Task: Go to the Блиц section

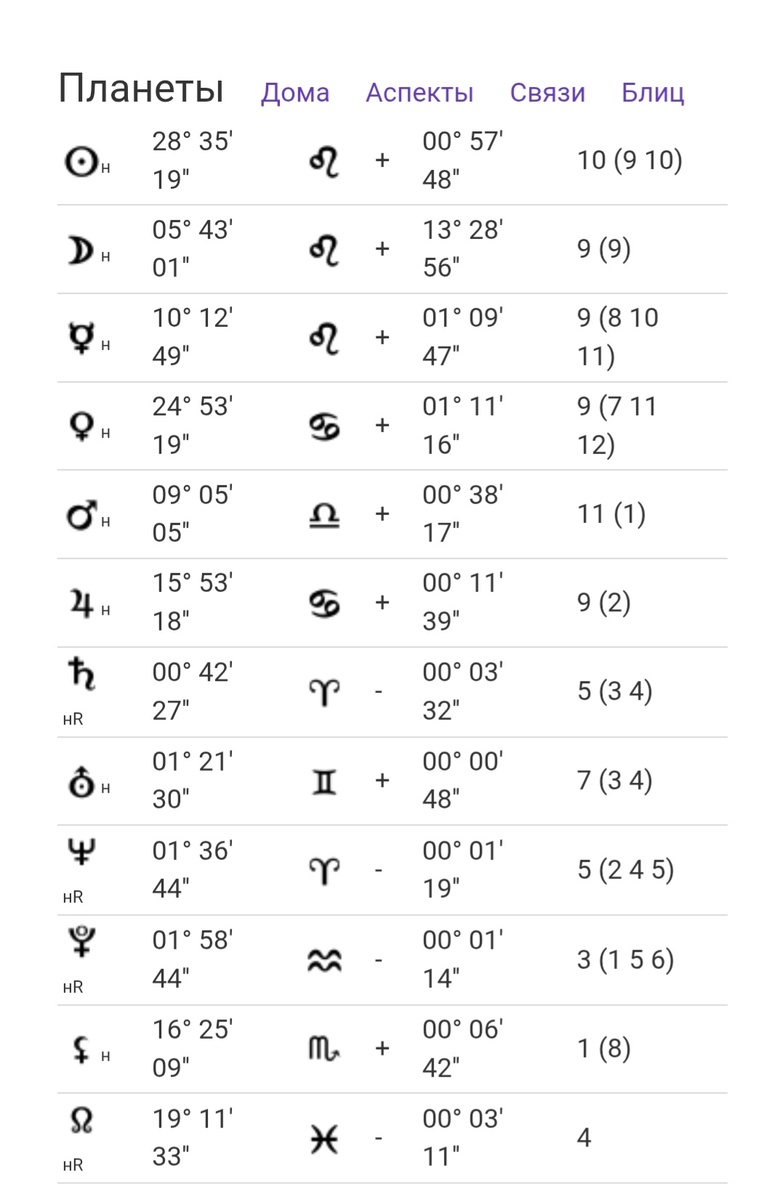Action: pyautogui.click(x=653, y=93)
